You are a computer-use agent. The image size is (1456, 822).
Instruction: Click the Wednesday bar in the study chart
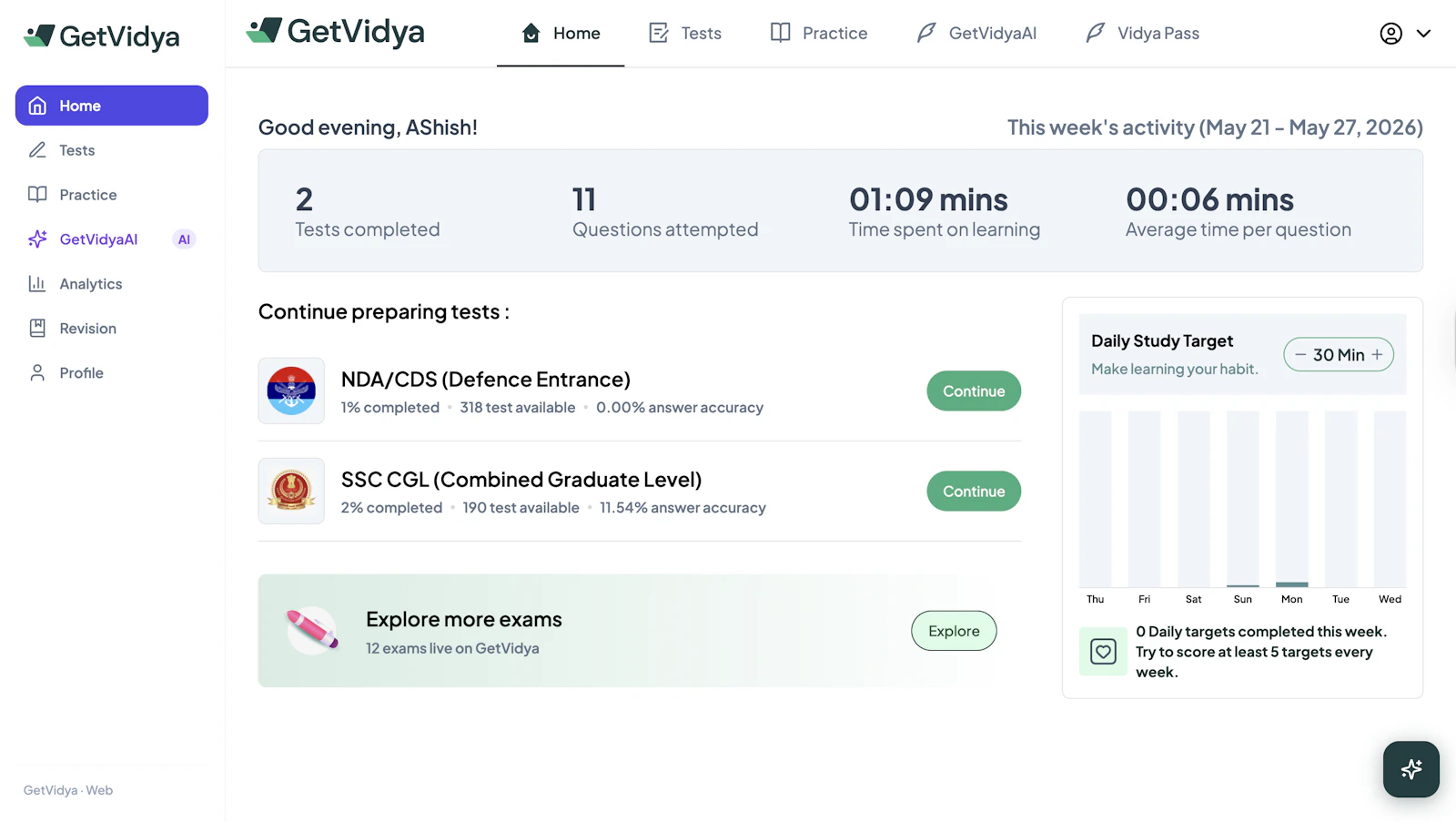coord(1390,499)
